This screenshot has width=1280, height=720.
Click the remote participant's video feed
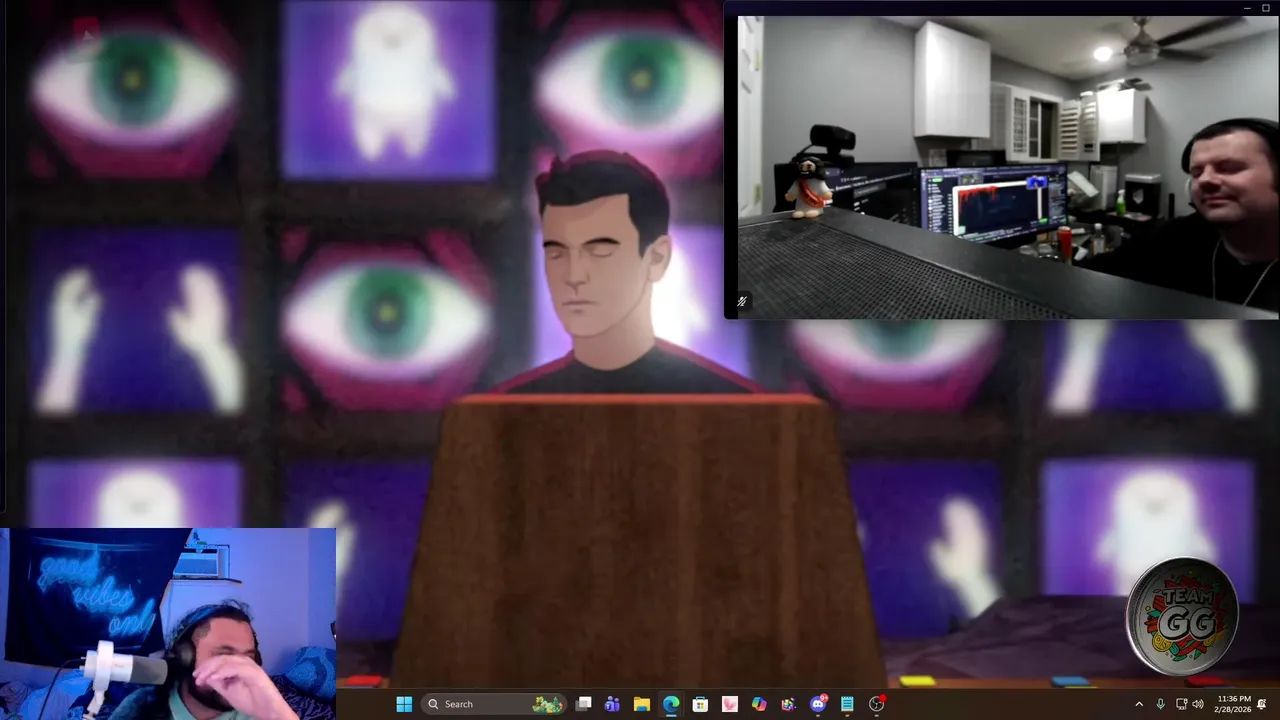pyautogui.click(x=1008, y=167)
